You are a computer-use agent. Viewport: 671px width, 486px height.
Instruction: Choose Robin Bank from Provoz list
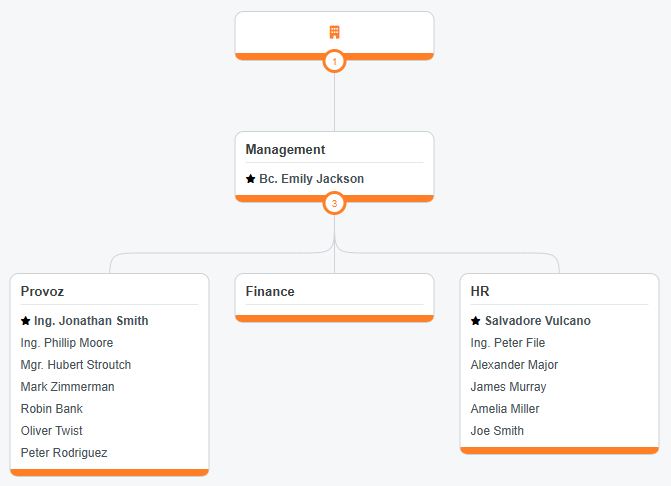pyautogui.click(x=52, y=409)
